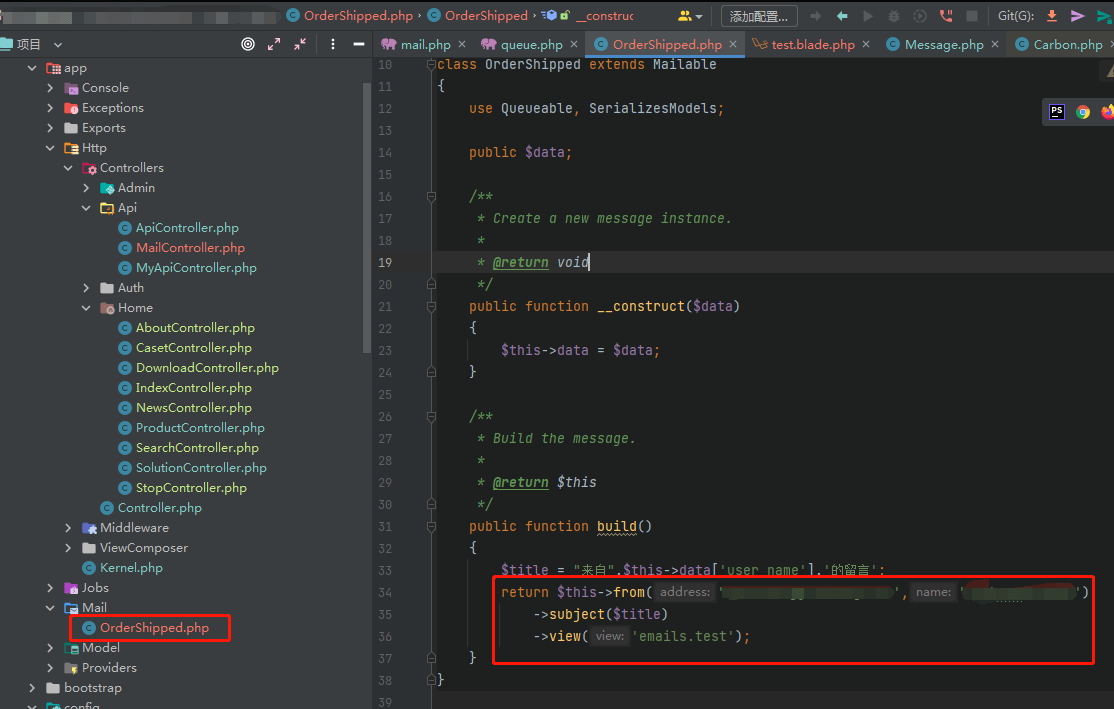Viewport: 1114px width, 709px height.
Task: Close the queue.php tab
Action: click(574, 44)
